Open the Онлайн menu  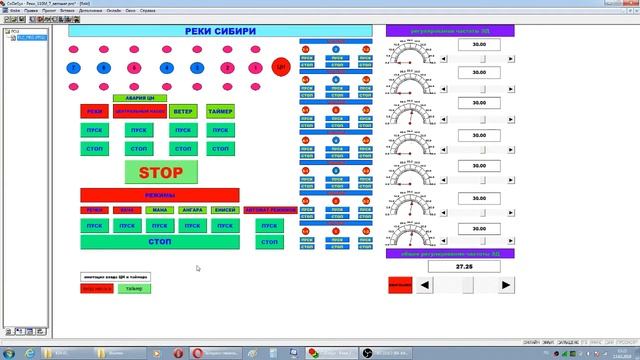(x=113, y=11)
